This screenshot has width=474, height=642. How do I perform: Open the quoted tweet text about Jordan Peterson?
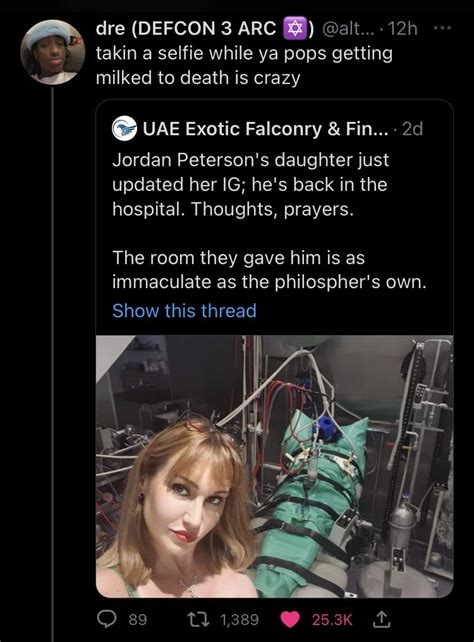269,221
